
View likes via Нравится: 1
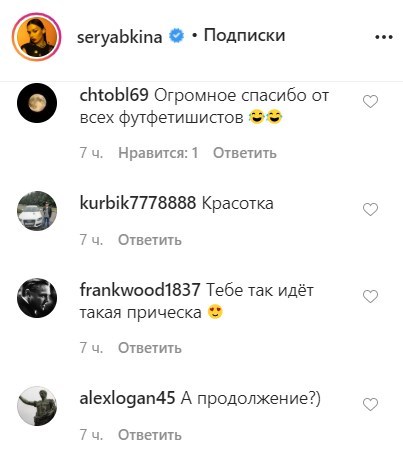(x=158, y=153)
